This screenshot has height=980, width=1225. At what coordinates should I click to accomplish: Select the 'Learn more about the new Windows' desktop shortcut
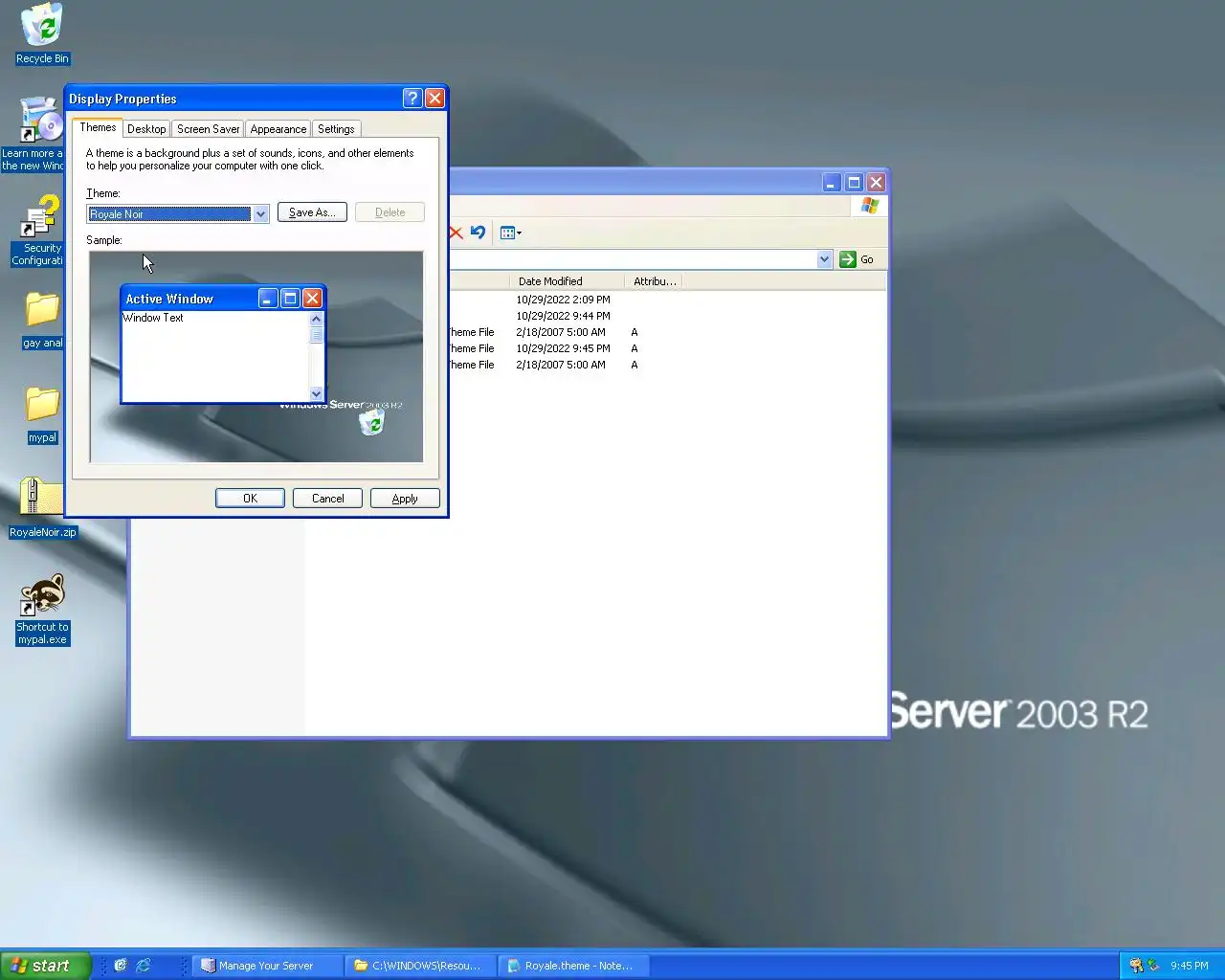coord(34,134)
